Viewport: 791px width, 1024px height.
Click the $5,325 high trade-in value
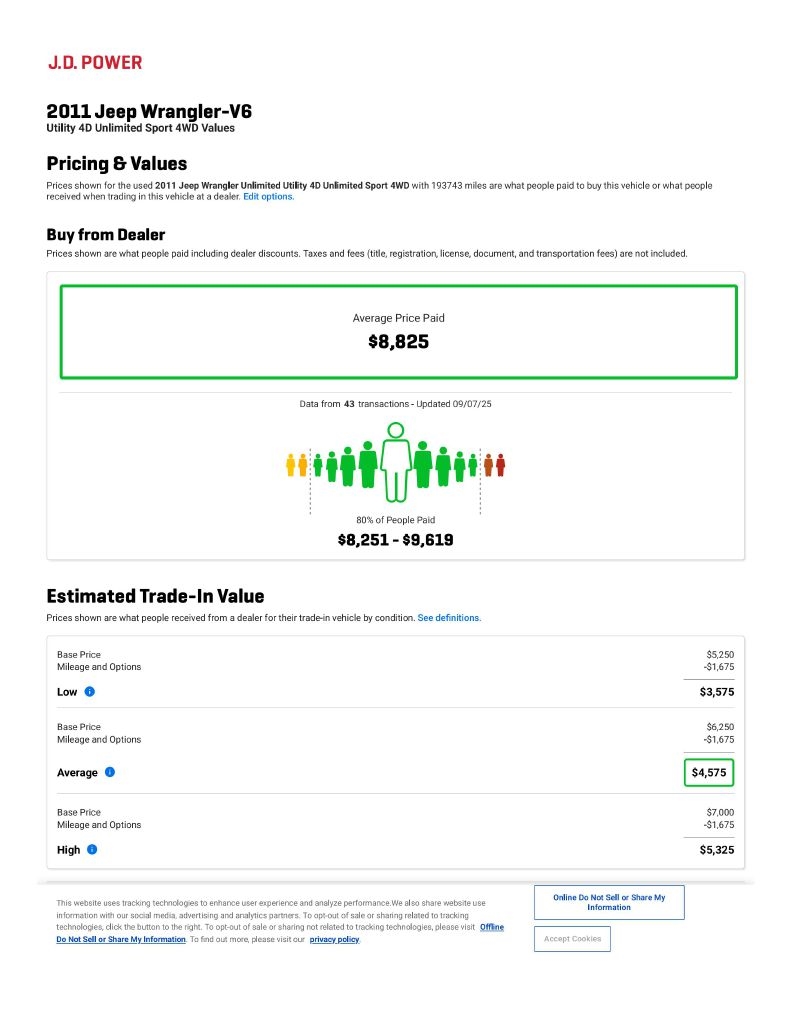click(716, 850)
